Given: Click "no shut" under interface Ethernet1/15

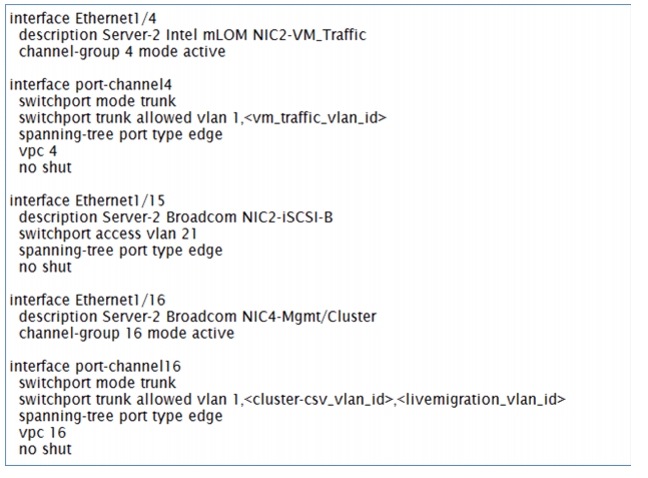Looking at the screenshot, I should tap(45, 267).
